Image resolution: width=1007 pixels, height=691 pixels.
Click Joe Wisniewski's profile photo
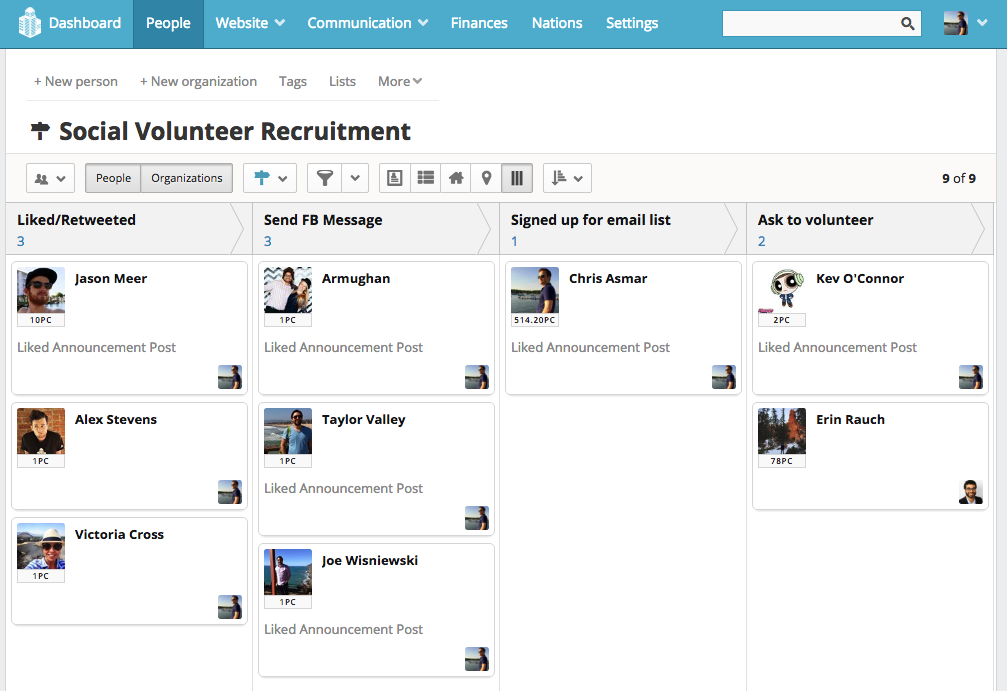point(288,572)
